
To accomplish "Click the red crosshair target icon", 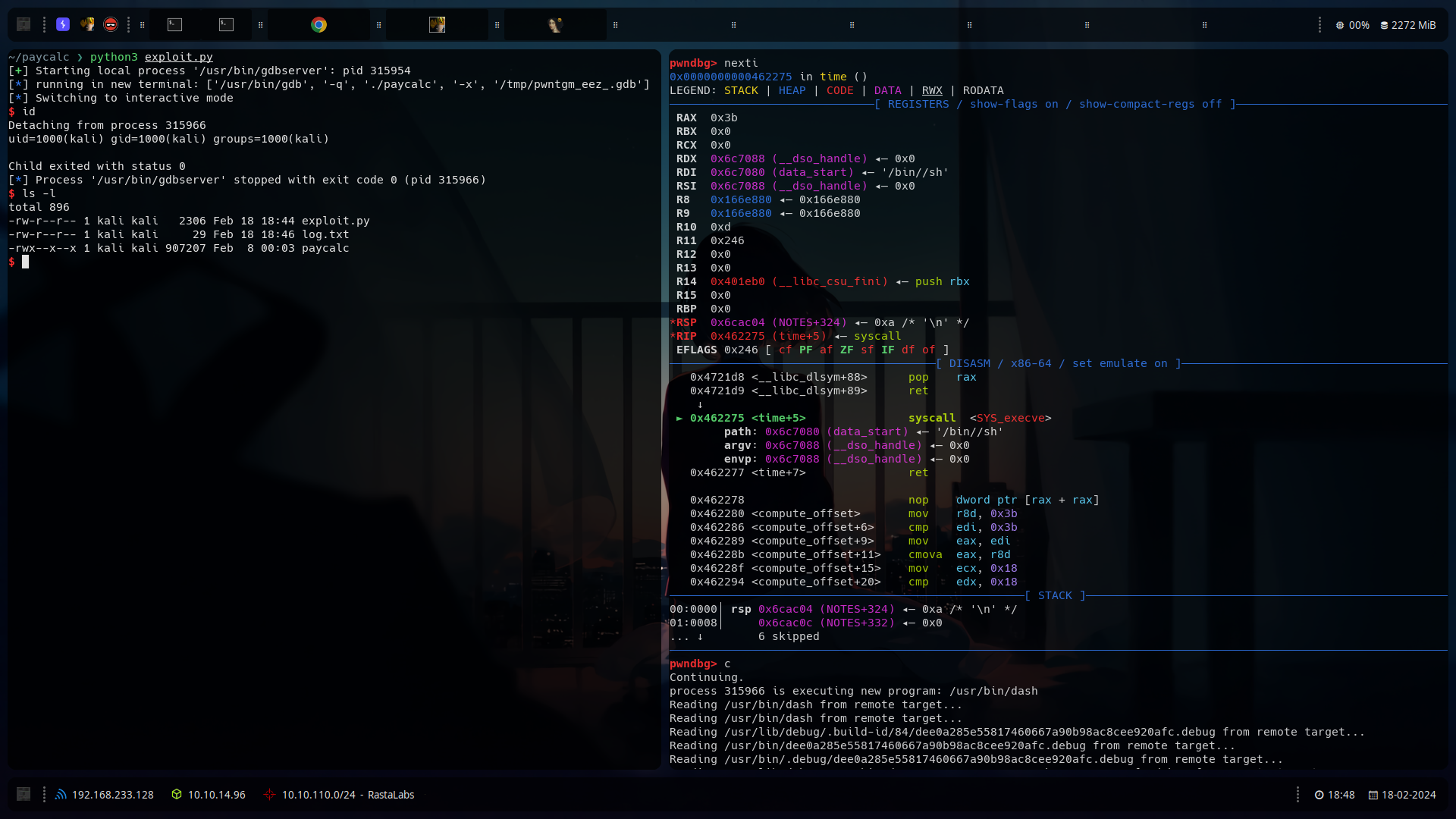I will point(269,795).
